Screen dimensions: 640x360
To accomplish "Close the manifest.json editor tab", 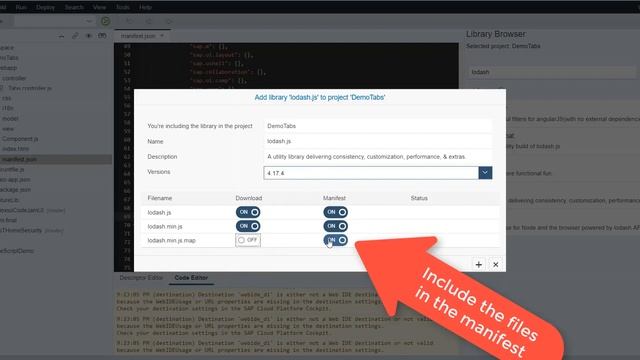I will (x=162, y=36).
